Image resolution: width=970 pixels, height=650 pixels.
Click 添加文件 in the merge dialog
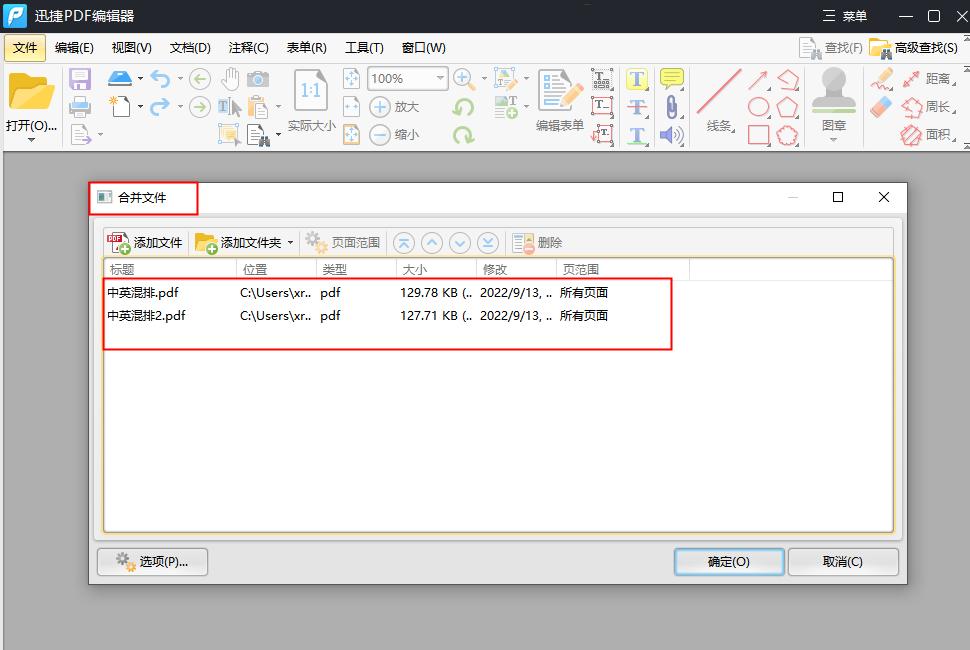click(146, 242)
